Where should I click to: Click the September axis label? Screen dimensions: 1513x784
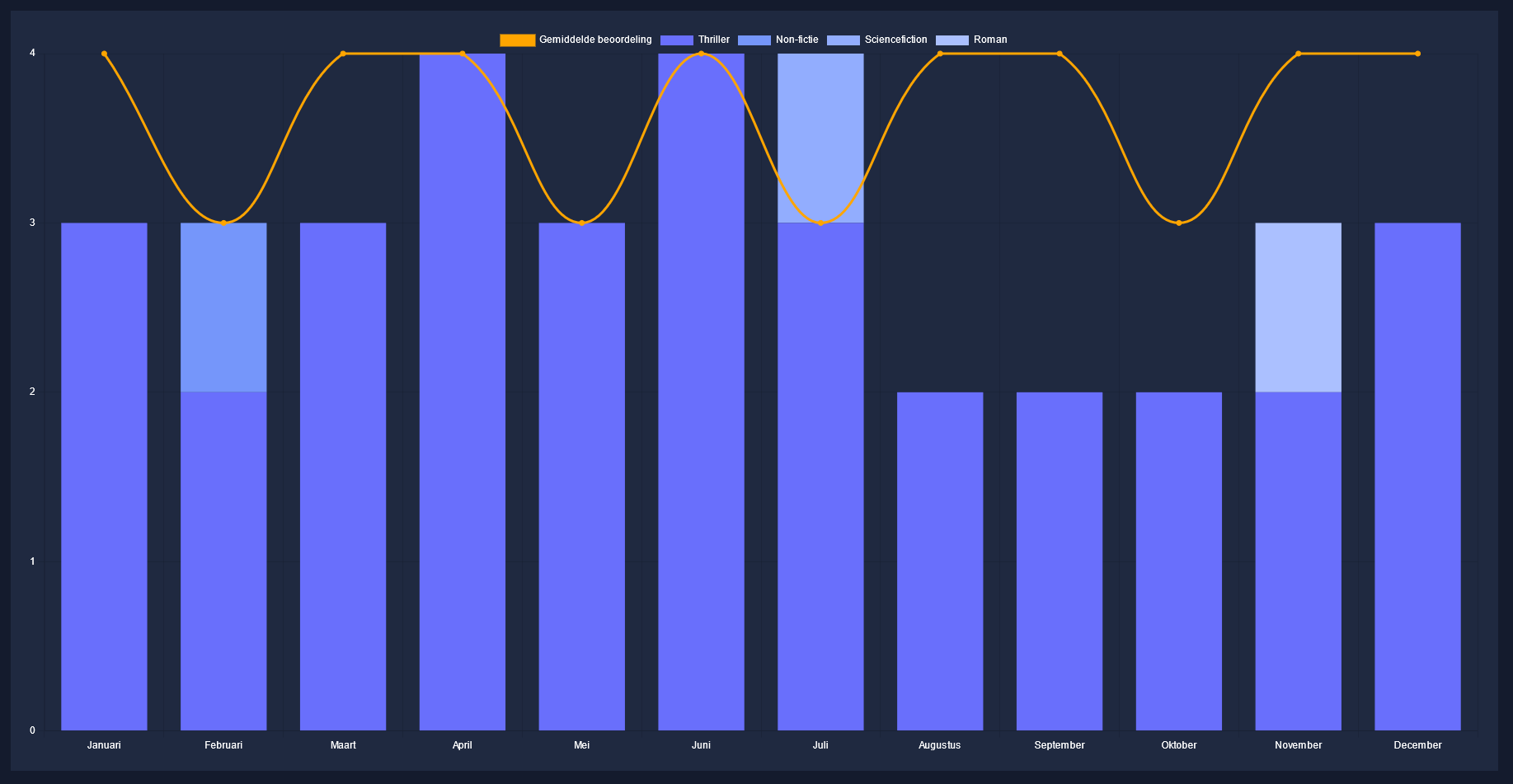point(1060,745)
